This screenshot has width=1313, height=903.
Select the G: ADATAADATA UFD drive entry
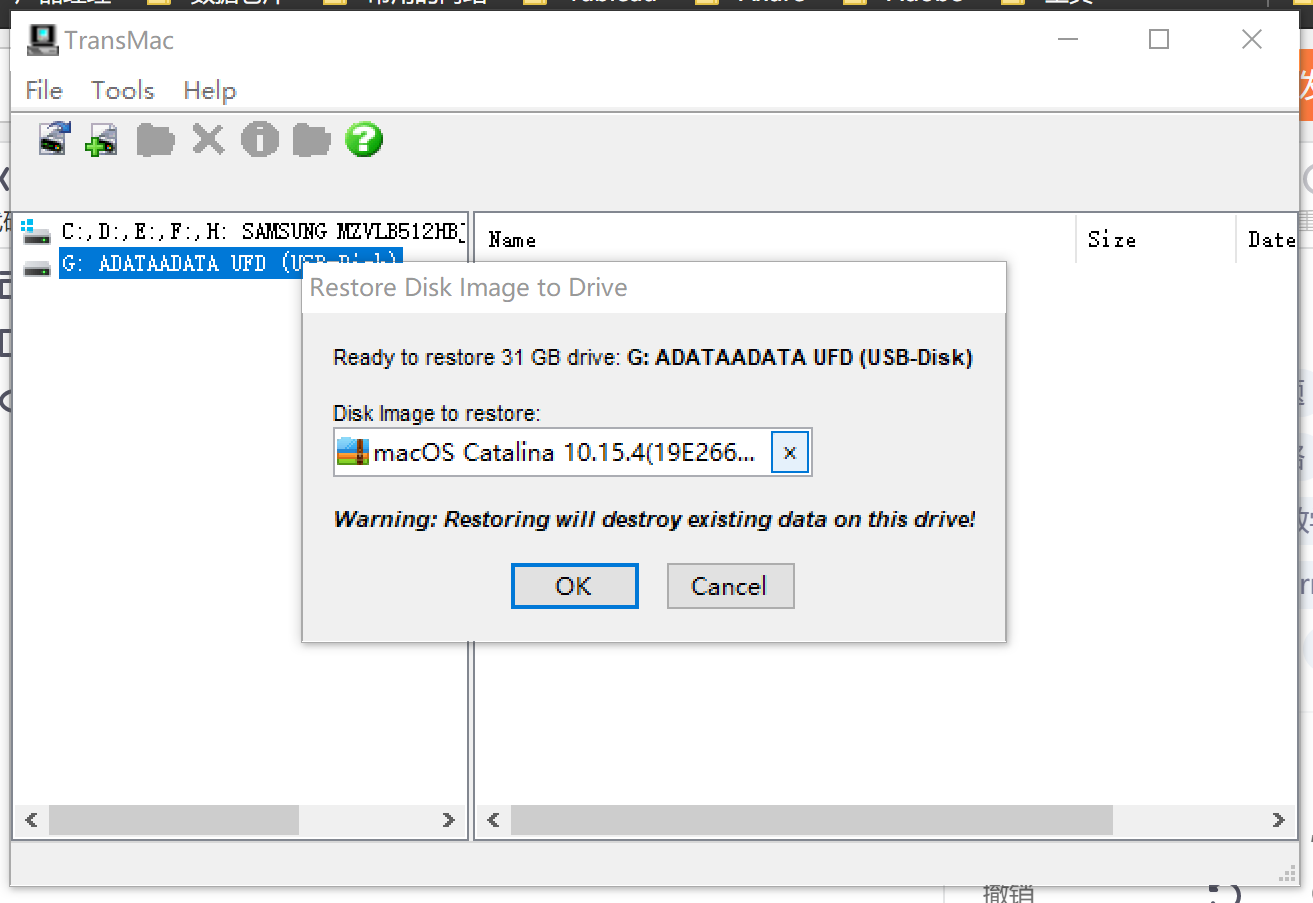pyautogui.click(x=230, y=263)
